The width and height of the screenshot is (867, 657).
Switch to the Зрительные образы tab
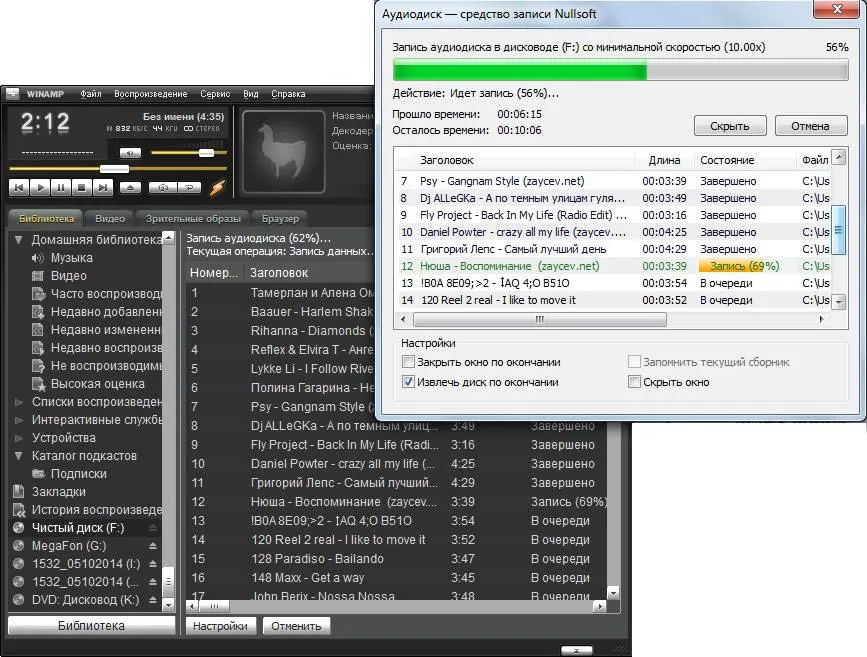tap(193, 218)
